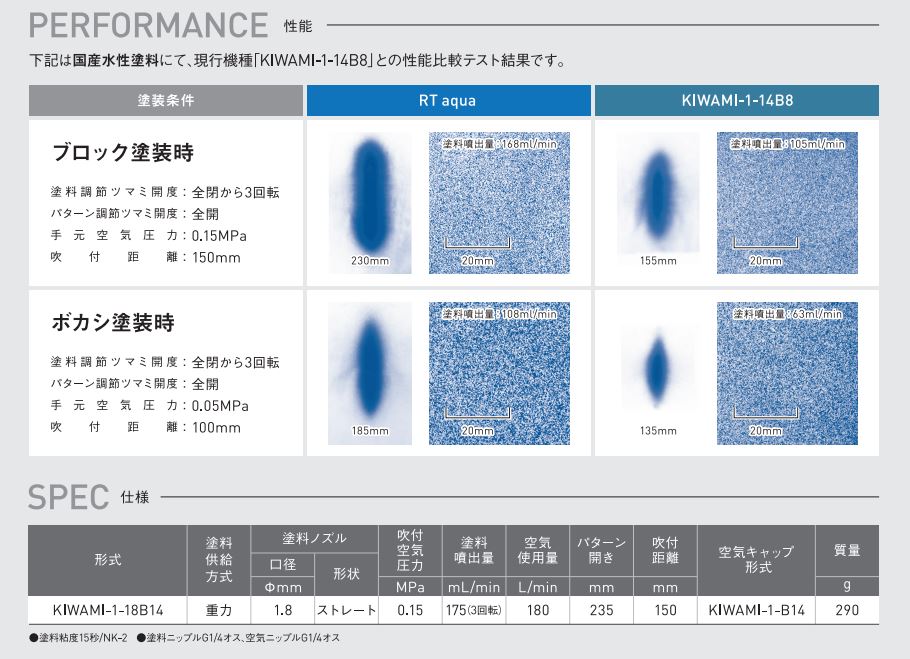Select the MPa unit cell

tap(410, 586)
